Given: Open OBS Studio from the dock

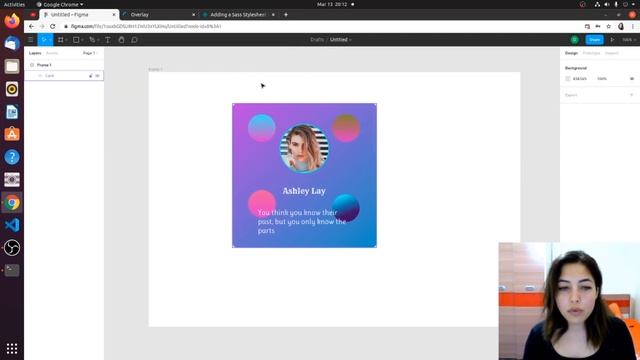Looking at the screenshot, I should click(12, 248).
